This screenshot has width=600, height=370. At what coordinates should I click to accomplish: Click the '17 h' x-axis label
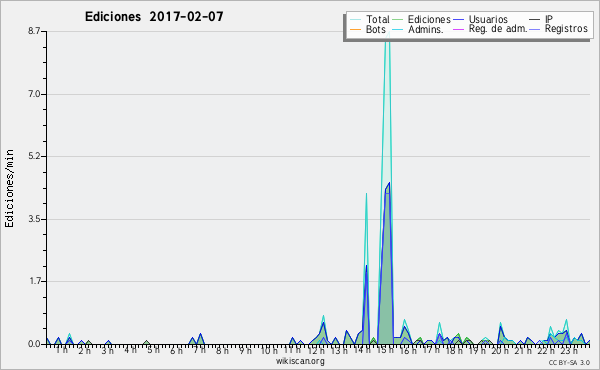[431, 350]
